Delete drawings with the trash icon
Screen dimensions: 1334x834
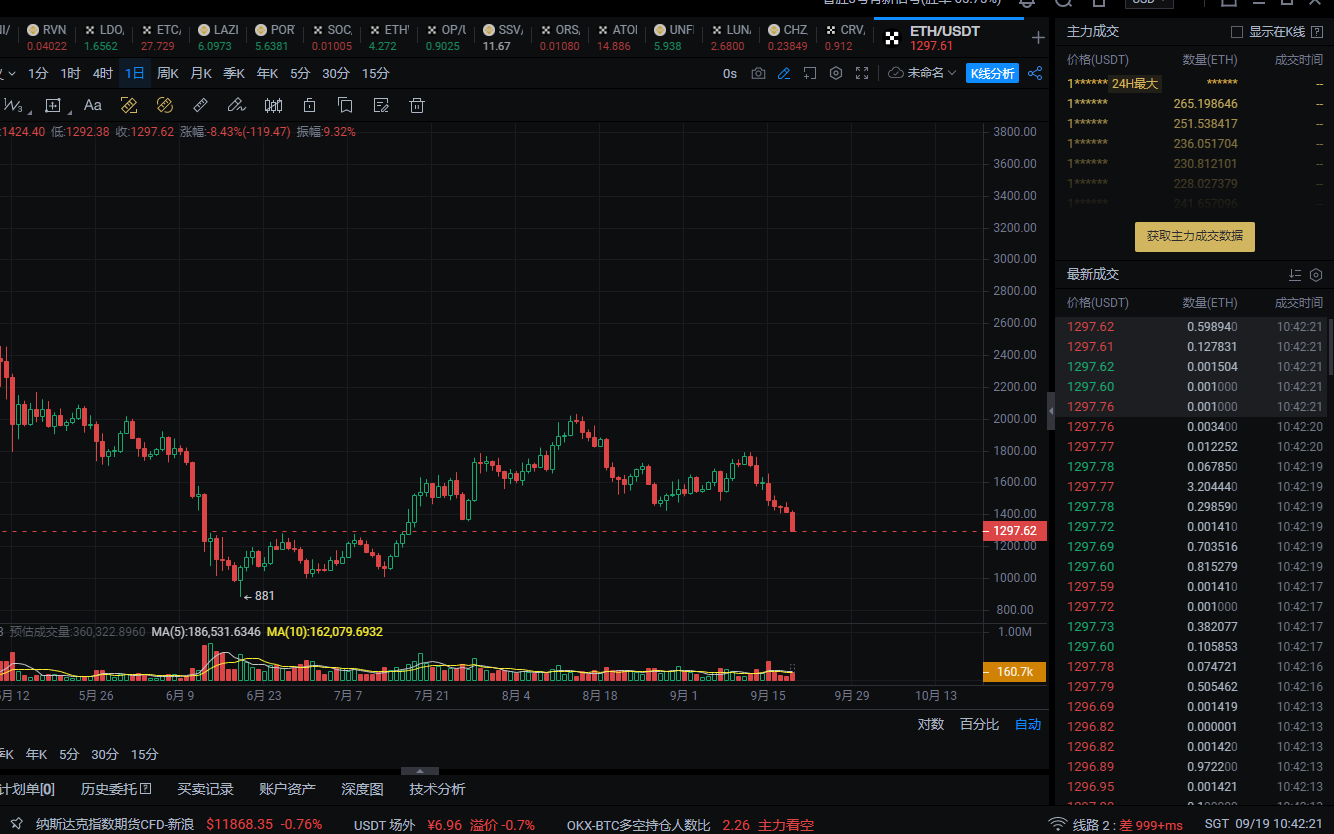tap(417, 105)
